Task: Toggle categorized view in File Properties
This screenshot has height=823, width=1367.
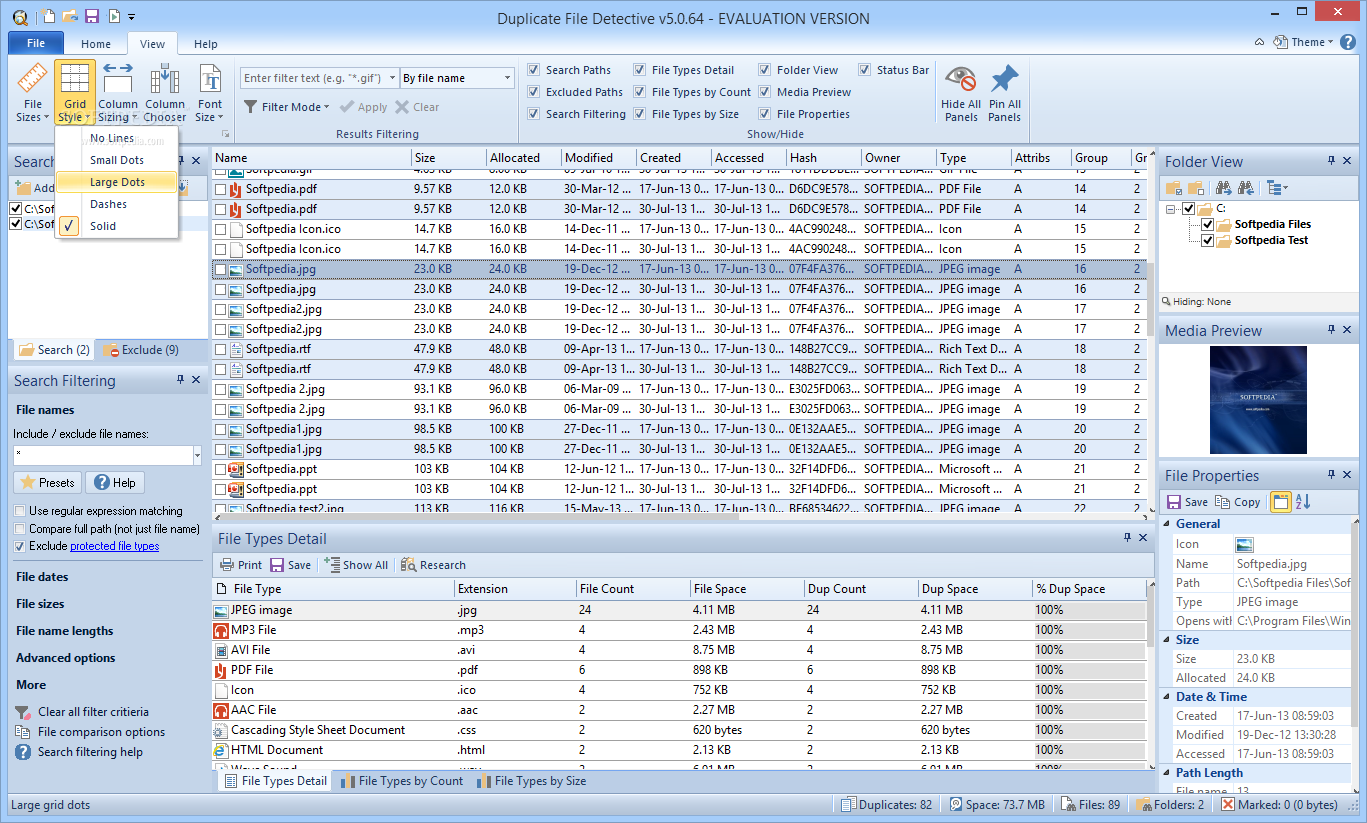Action: tap(1280, 502)
